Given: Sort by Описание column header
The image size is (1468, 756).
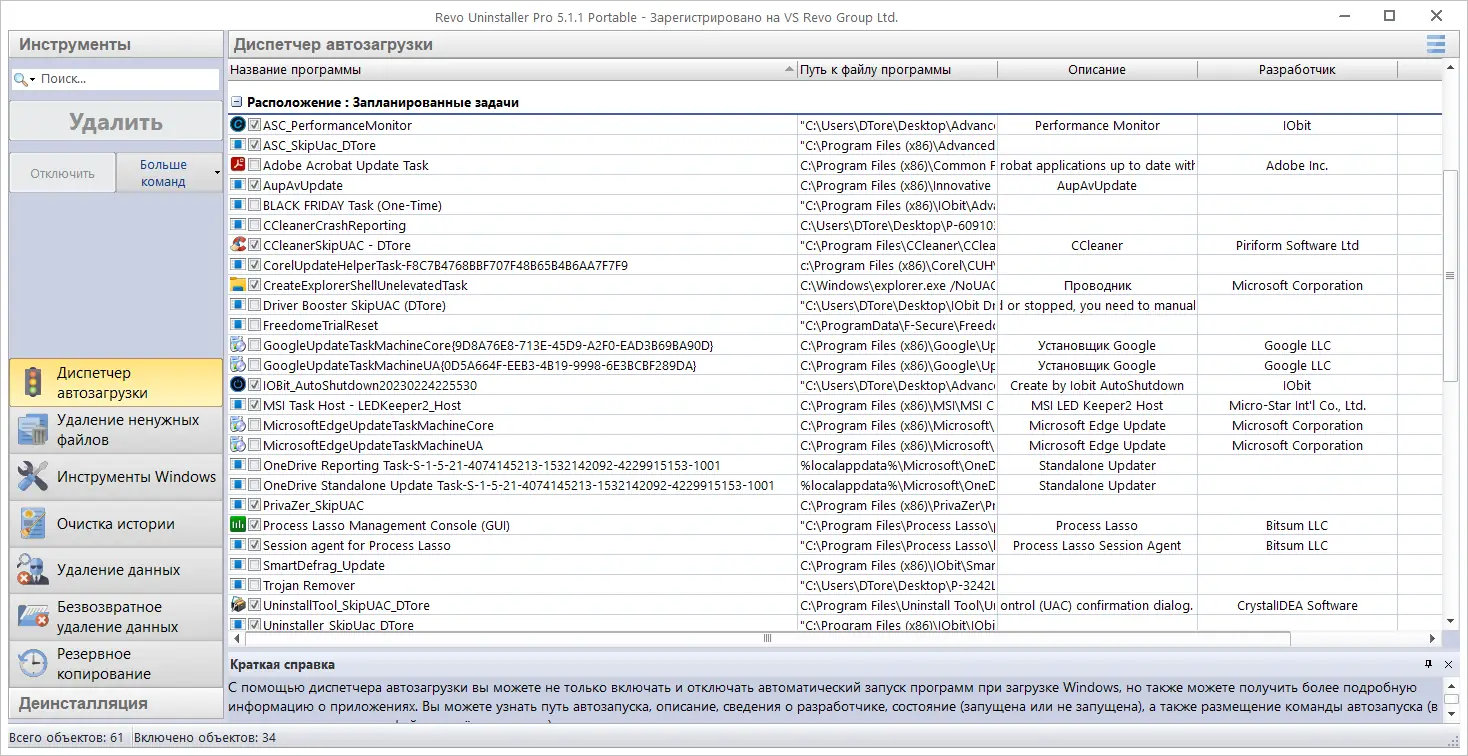Looking at the screenshot, I should [x=1097, y=70].
